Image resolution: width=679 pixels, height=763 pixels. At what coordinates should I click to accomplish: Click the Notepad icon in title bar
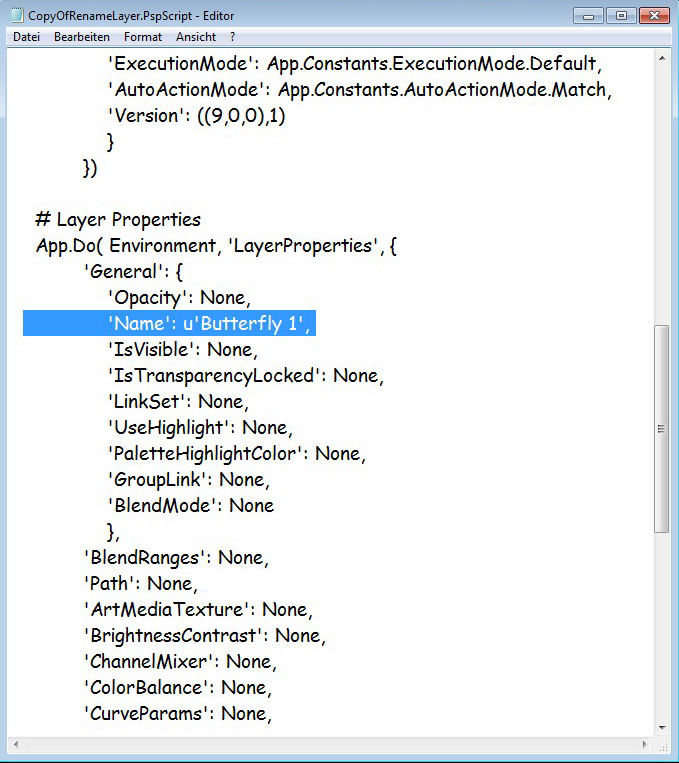(x=17, y=16)
